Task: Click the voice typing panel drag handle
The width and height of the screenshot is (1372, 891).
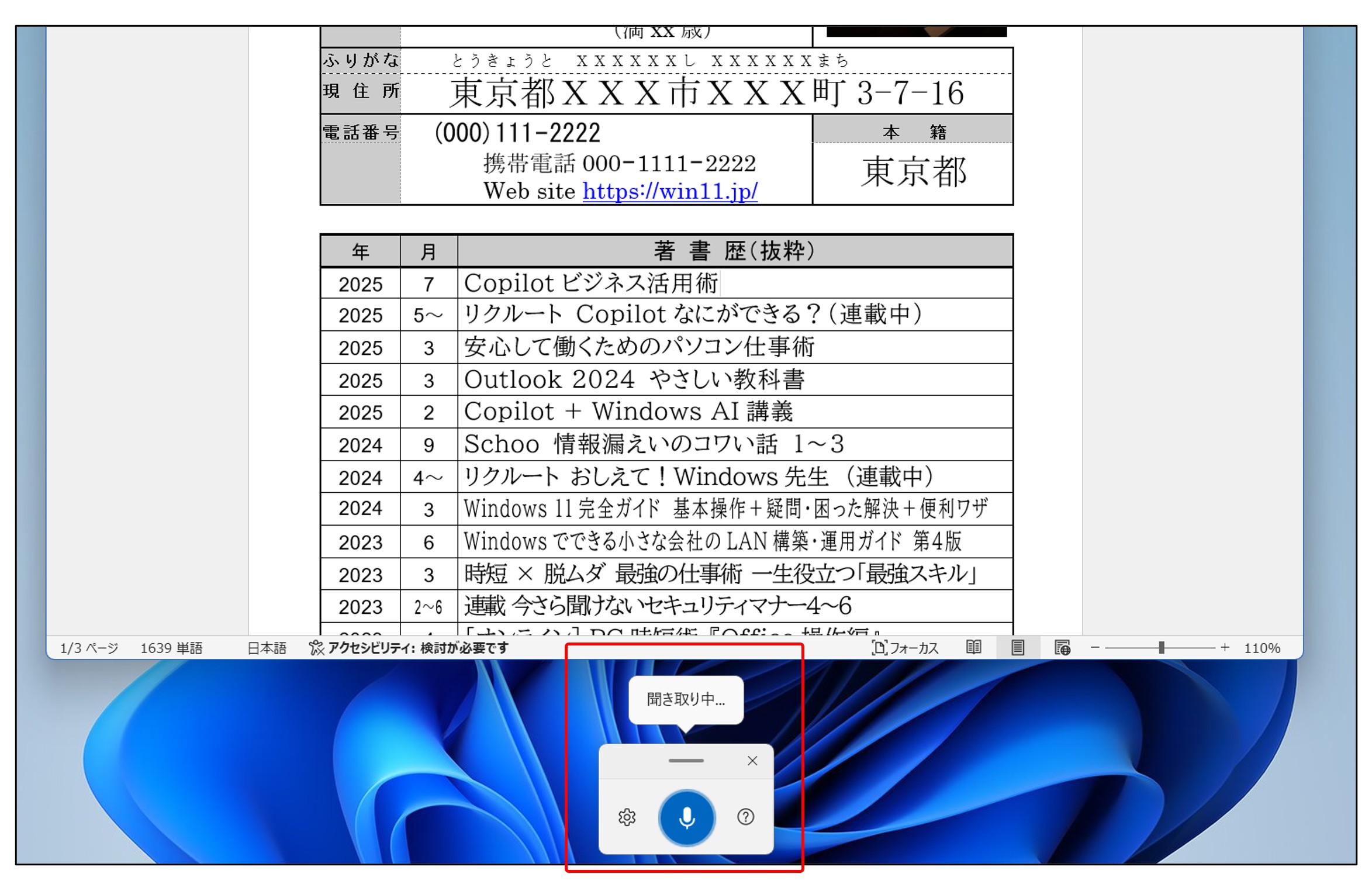Action: point(686,761)
